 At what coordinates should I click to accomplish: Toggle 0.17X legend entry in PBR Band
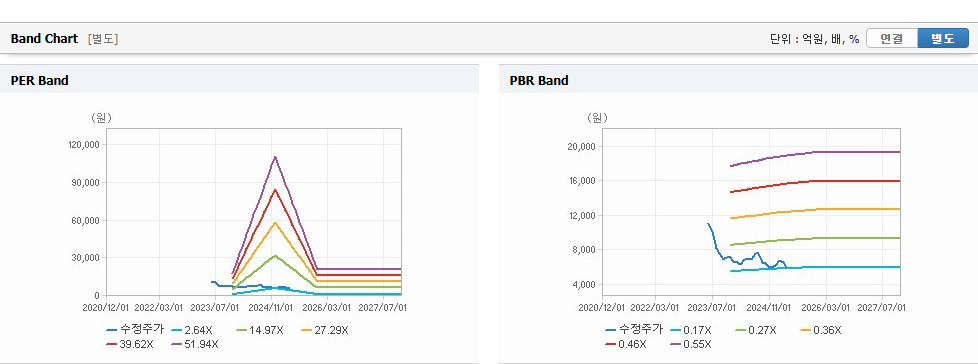pyautogui.click(x=691, y=330)
